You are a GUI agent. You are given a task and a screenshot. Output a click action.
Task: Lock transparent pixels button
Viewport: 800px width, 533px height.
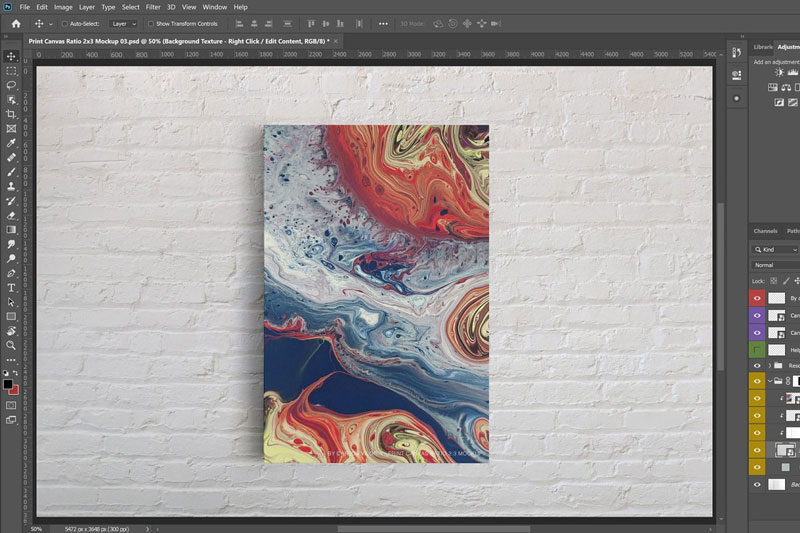(x=773, y=281)
